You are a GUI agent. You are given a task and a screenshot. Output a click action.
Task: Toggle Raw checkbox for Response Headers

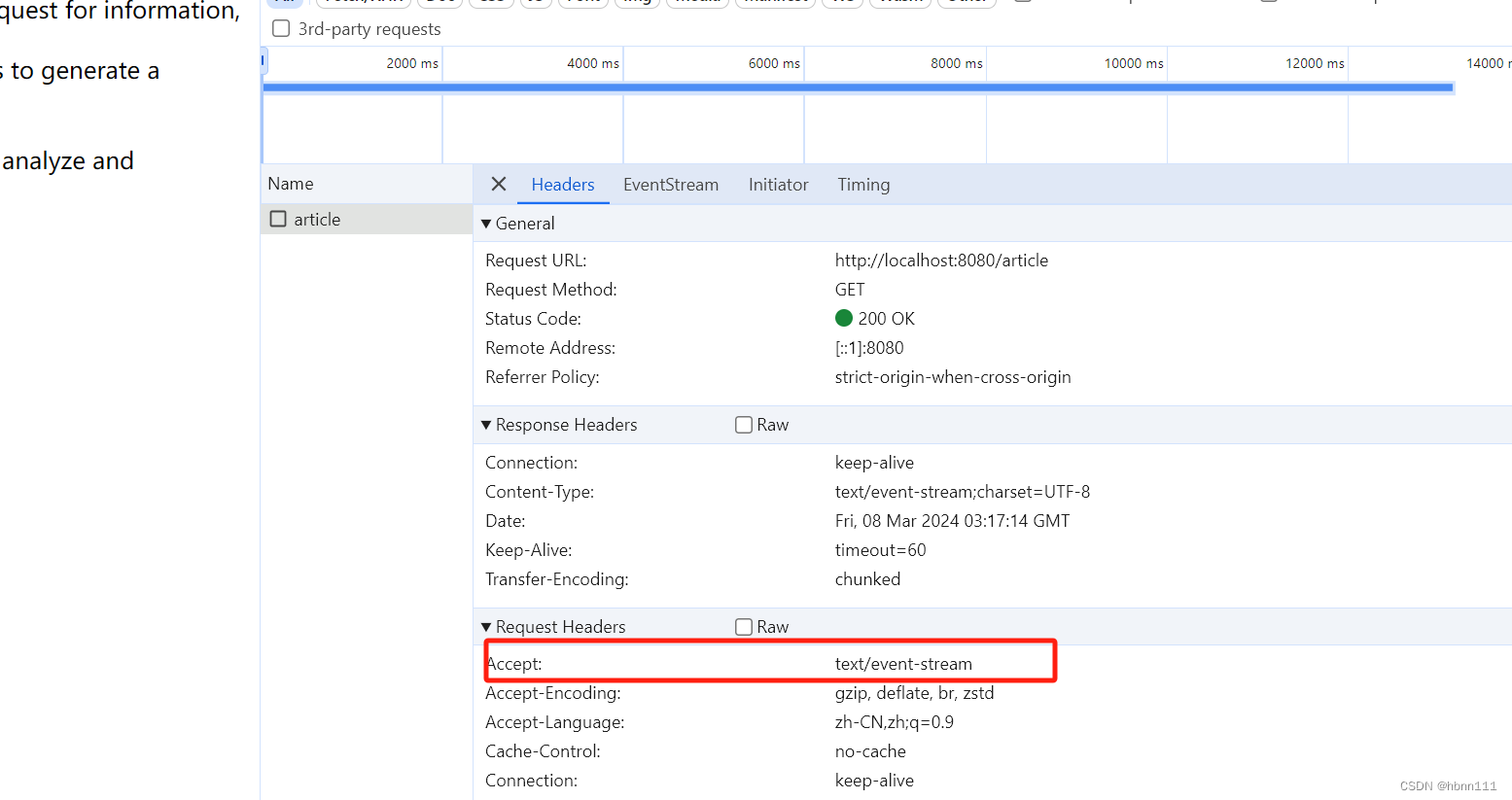tap(744, 425)
